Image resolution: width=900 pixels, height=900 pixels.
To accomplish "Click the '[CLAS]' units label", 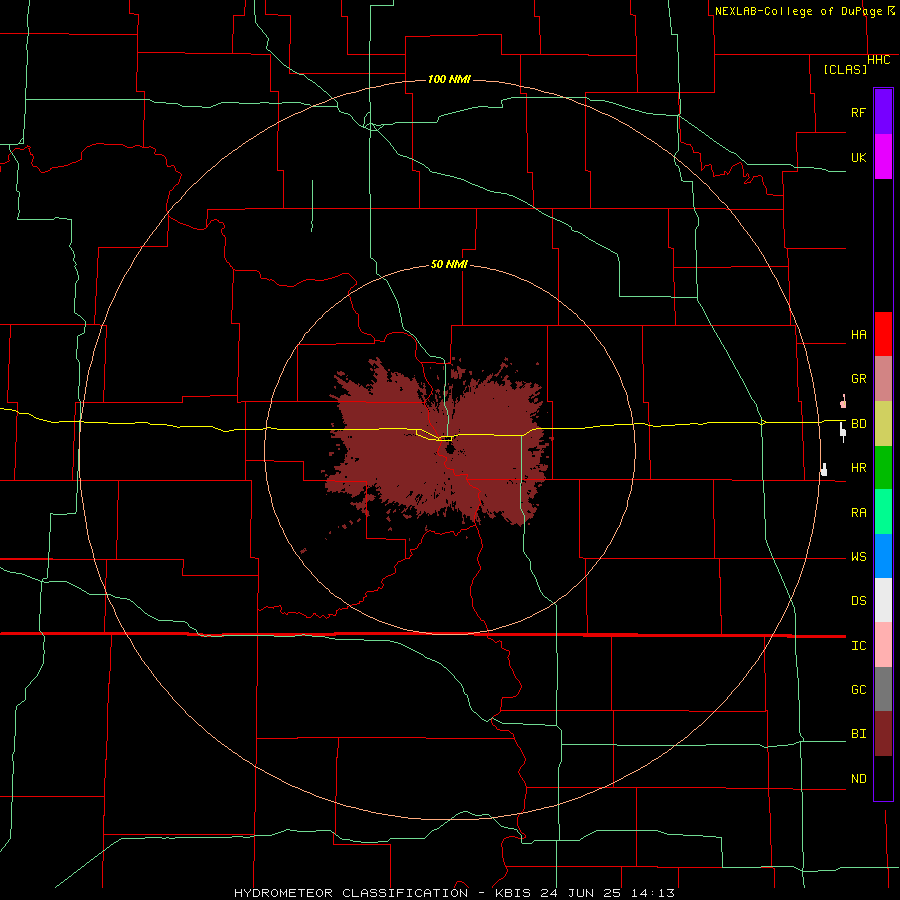I will point(845,69).
